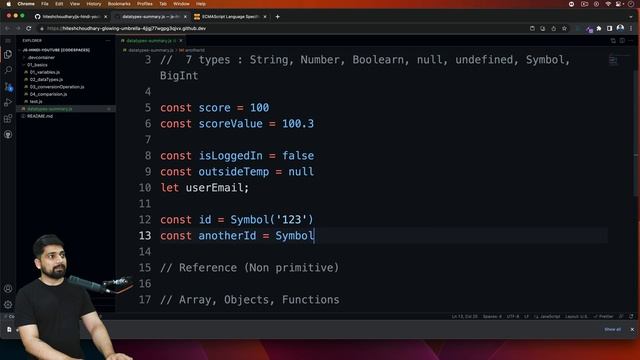Screen dimensions: 640x360
Task: Open 02_dataTypes.js file
Action: (x=46, y=80)
